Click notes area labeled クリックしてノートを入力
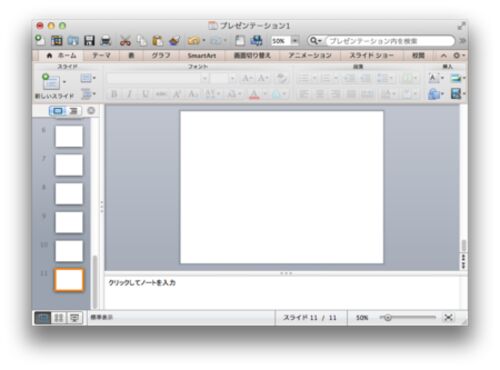 pos(142,283)
